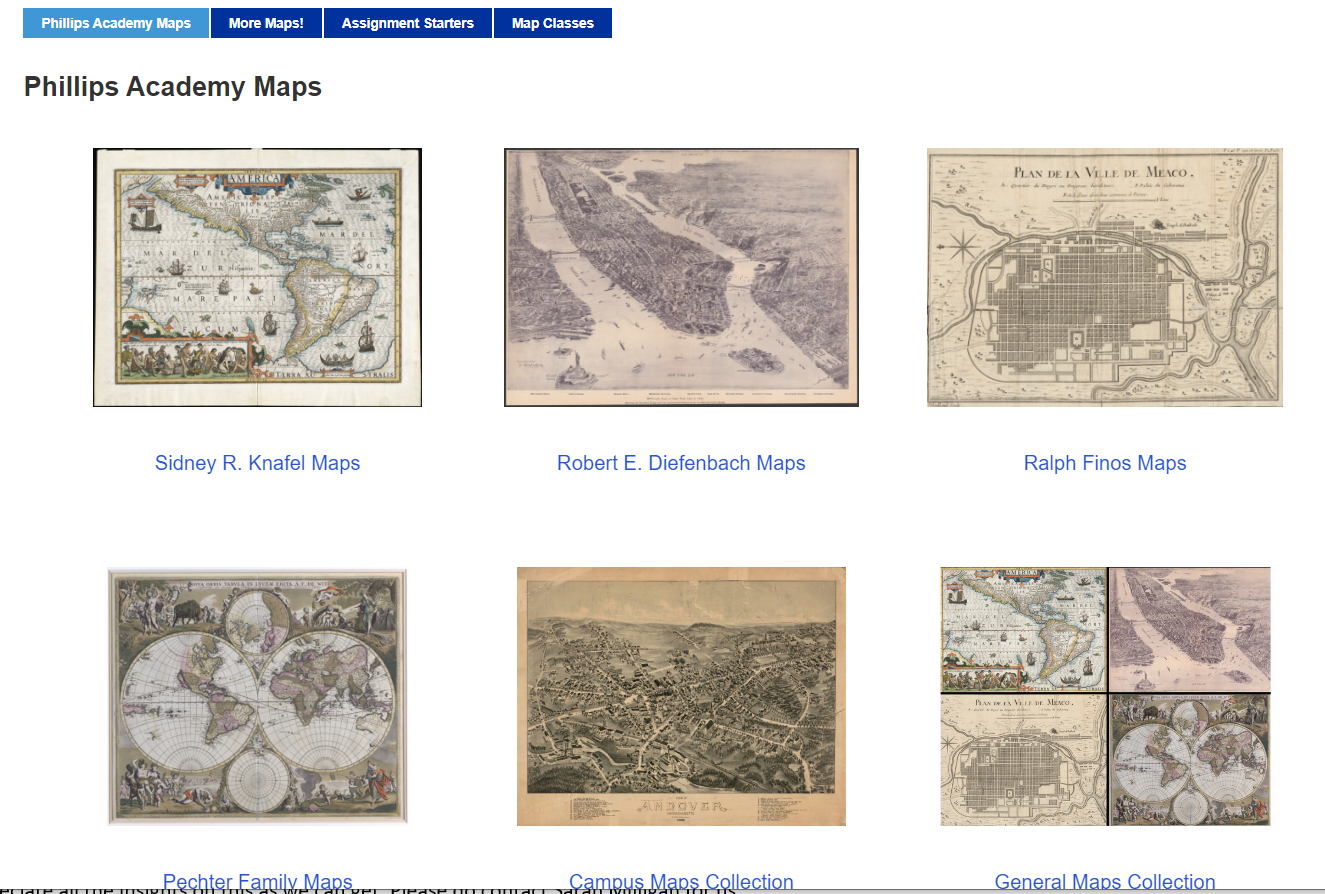Go to Campus Maps Collection link
Screen dimensions: 1325x894
681,882
